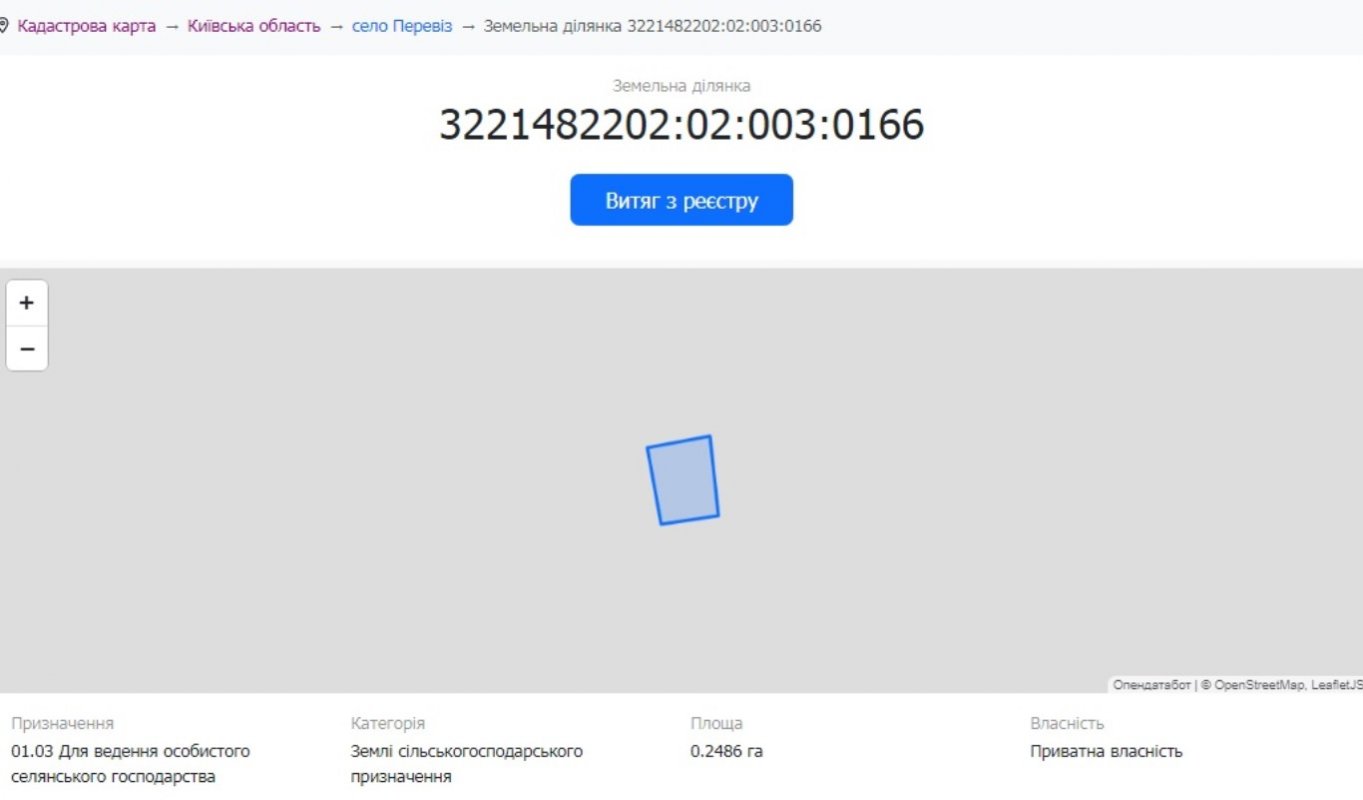Click the Власність field label
This screenshot has height=800, width=1363.
coord(1066,723)
